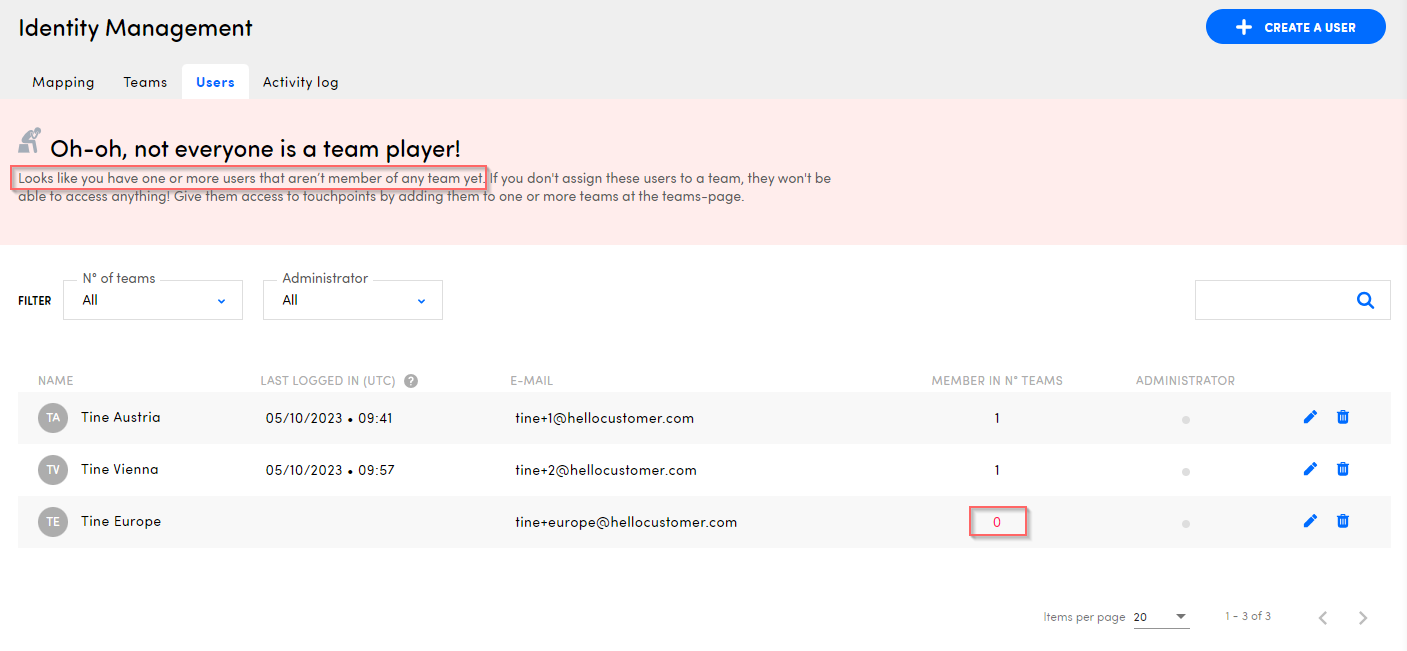The width and height of the screenshot is (1407, 651).
Task: Delete user Tine Vienna with trash icon
Action: [1343, 469]
